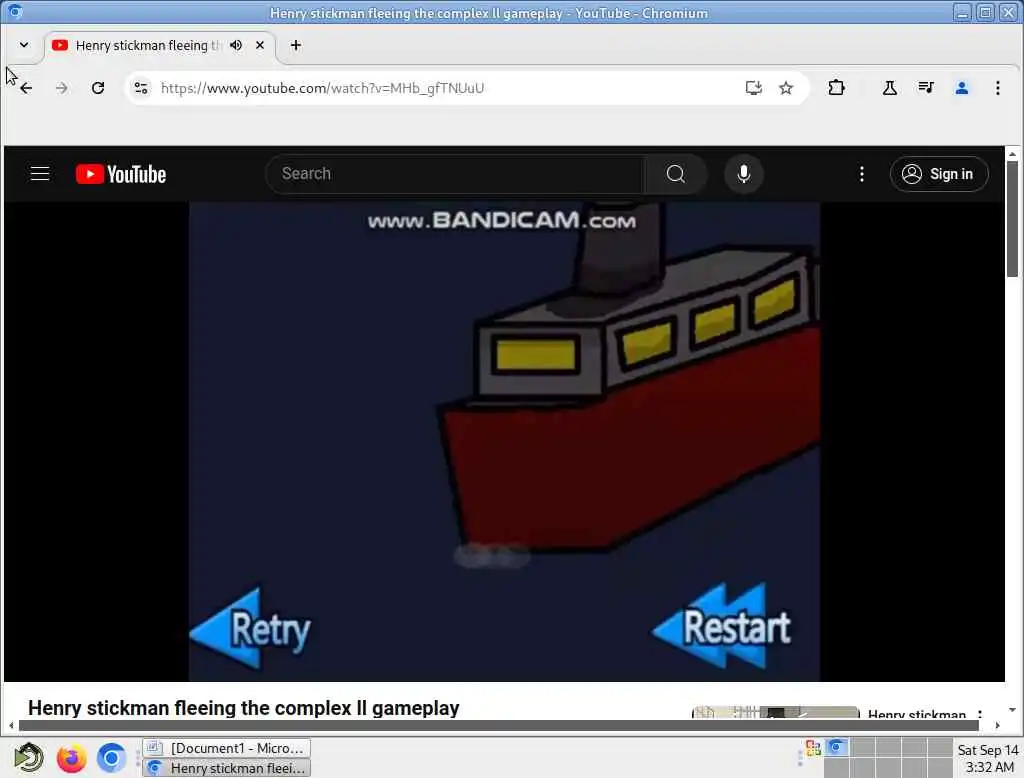Open the Extensions puzzle icon
This screenshot has width=1024, height=778.
(x=837, y=88)
